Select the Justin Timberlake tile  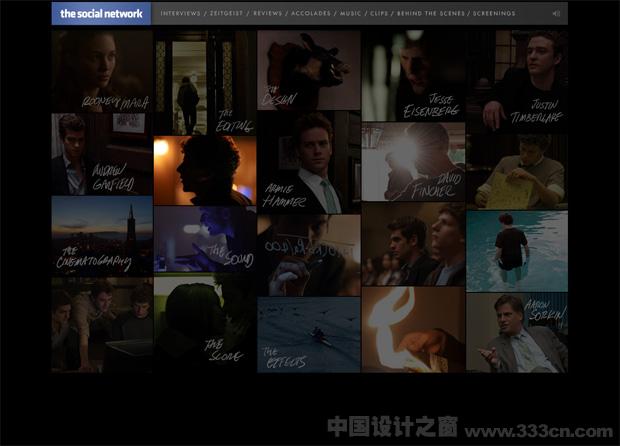517,81
